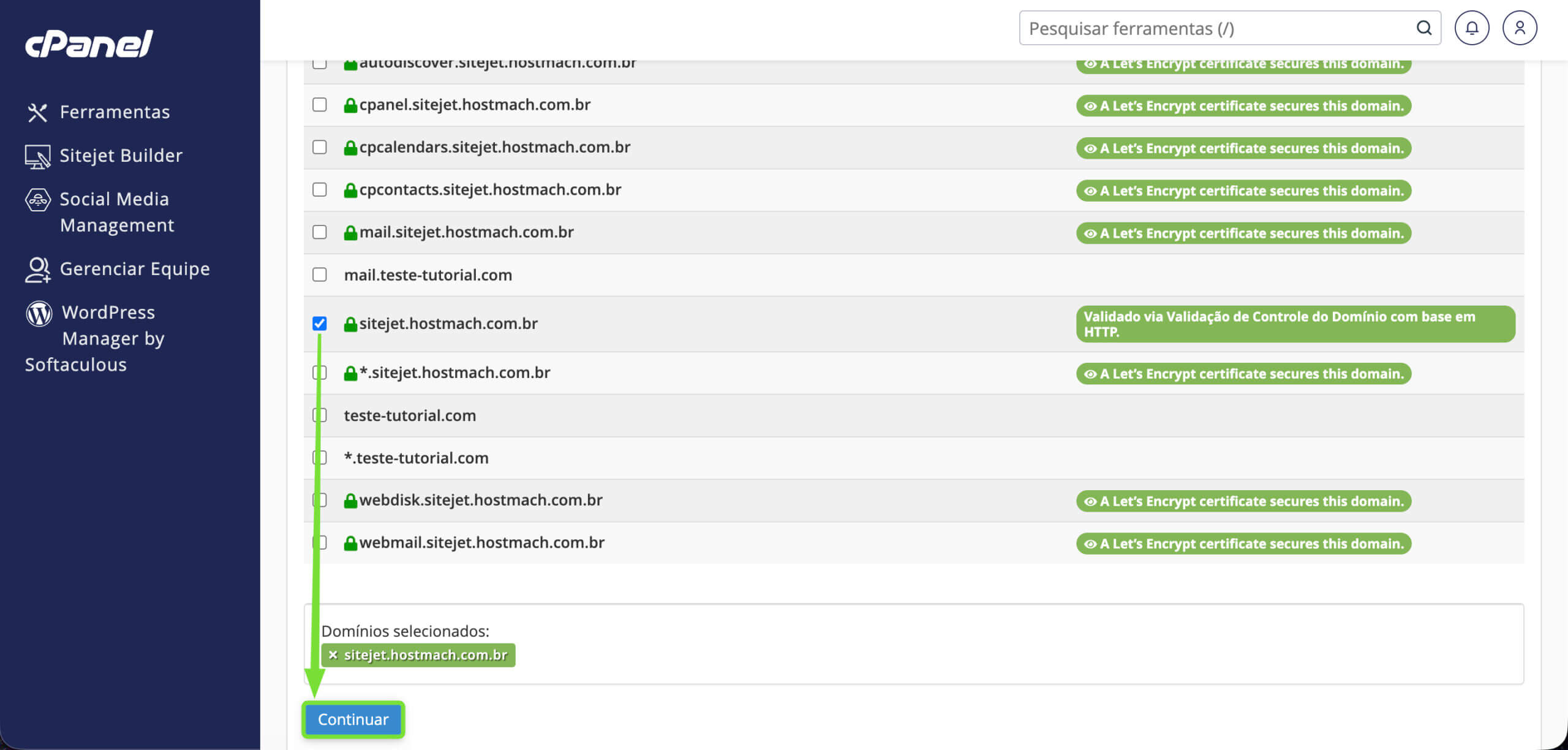Image resolution: width=1568 pixels, height=750 pixels.
Task: Click certificate badge for webdisk.sitejet.hostmach.com.br
Action: (1244, 501)
